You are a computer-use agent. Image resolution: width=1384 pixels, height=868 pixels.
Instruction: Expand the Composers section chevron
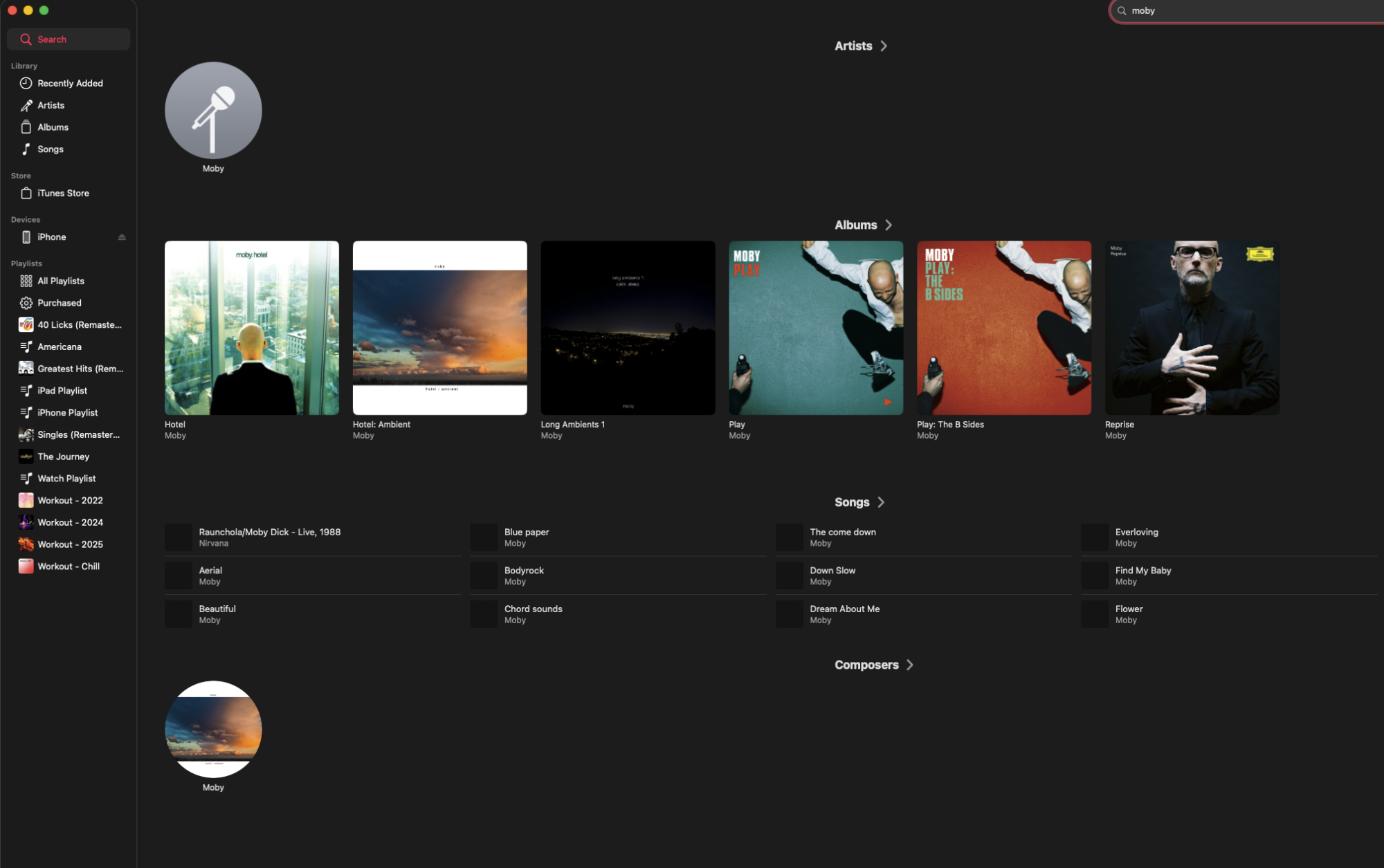[x=910, y=665]
